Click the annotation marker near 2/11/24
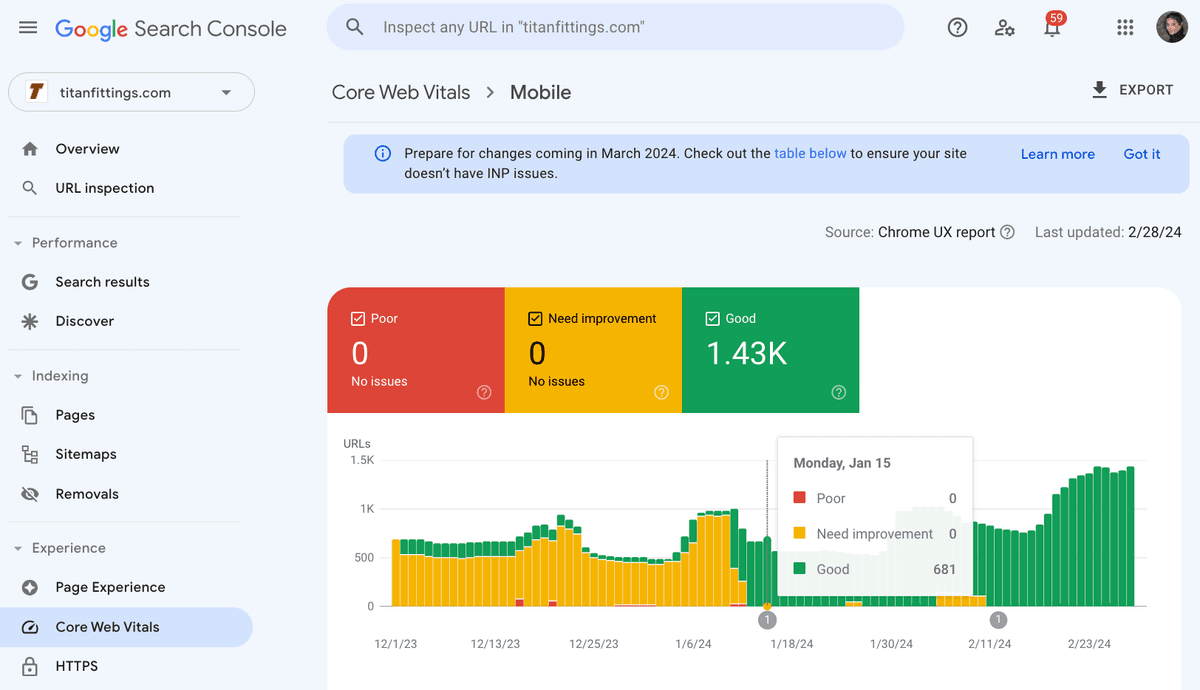The image size is (1200, 690). point(997,620)
